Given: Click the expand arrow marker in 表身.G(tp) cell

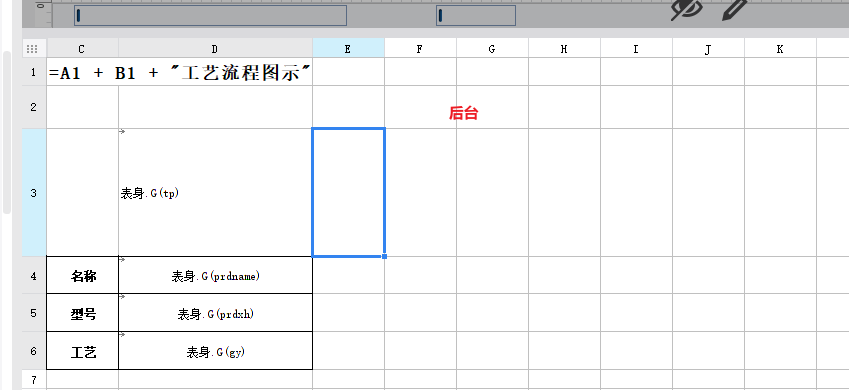Looking at the screenshot, I should (122, 132).
